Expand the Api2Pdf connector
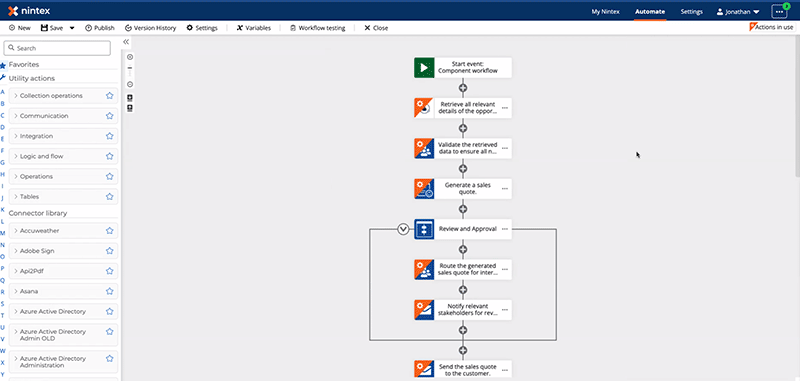 coord(16,271)
